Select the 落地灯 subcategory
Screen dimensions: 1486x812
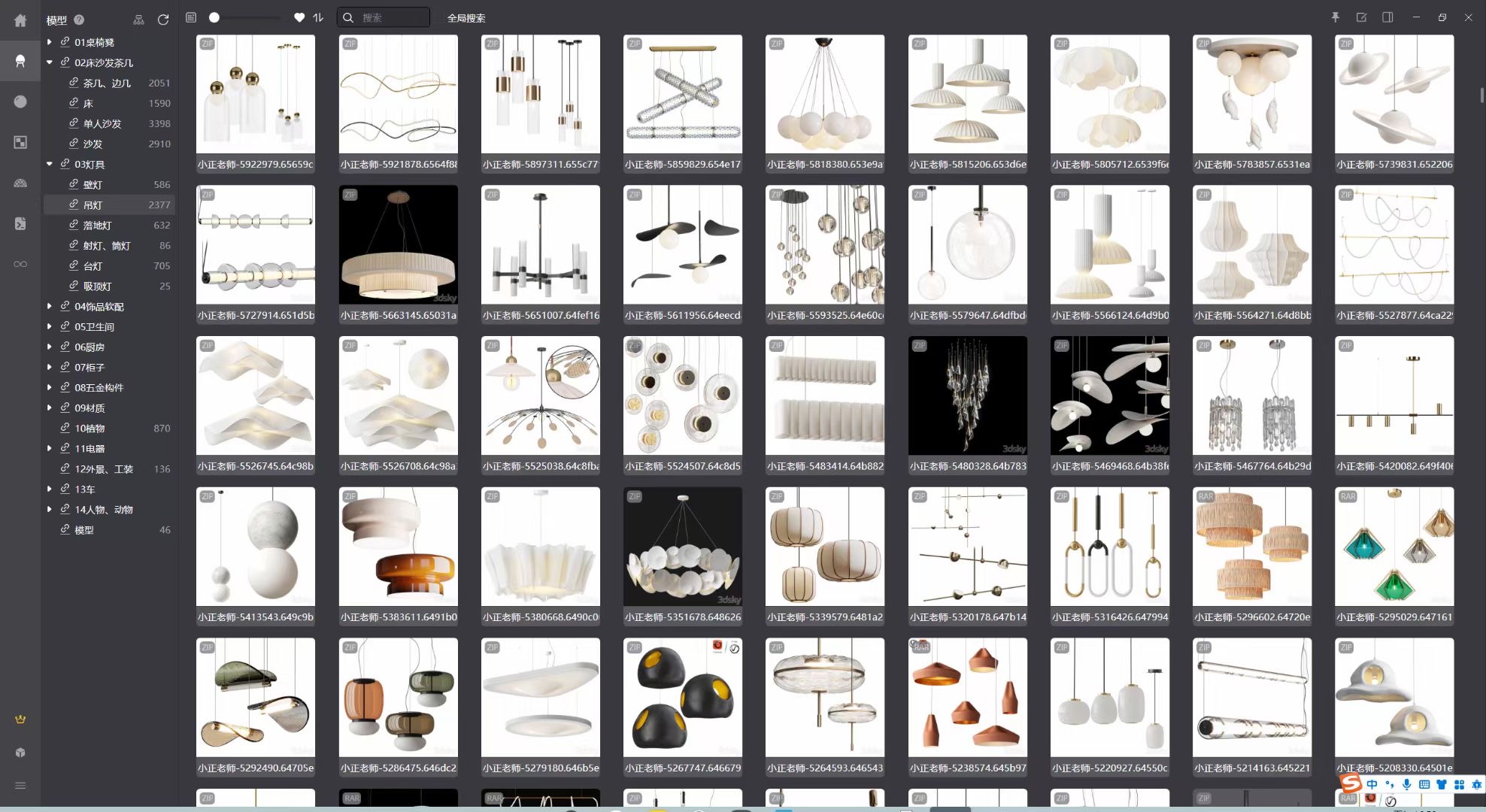[109, 225]
